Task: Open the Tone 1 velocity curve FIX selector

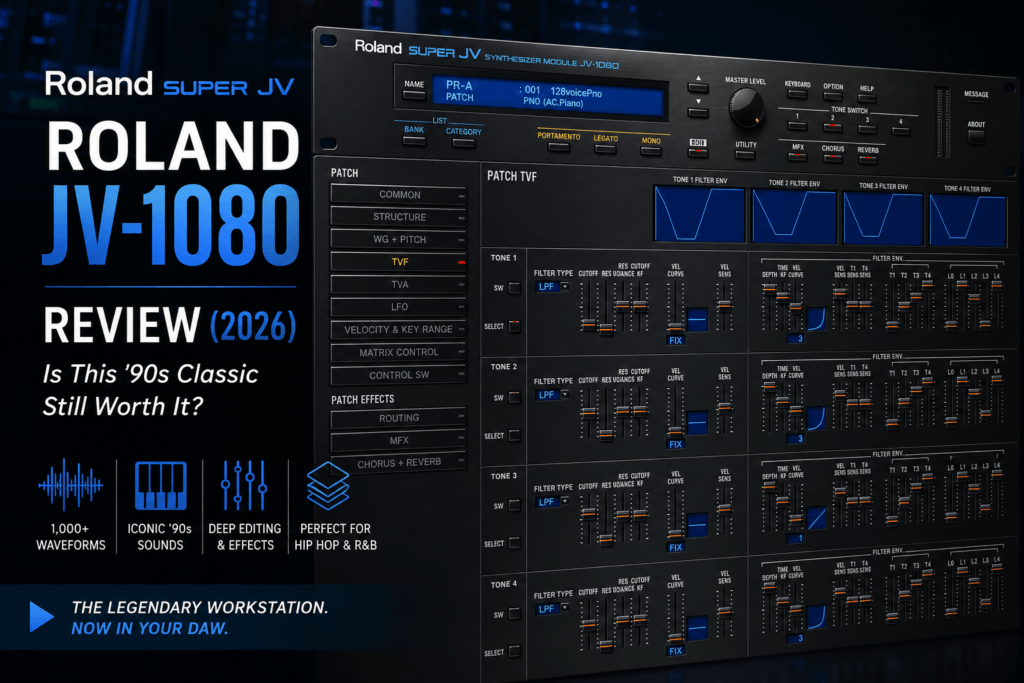Action: click(675, 341)
